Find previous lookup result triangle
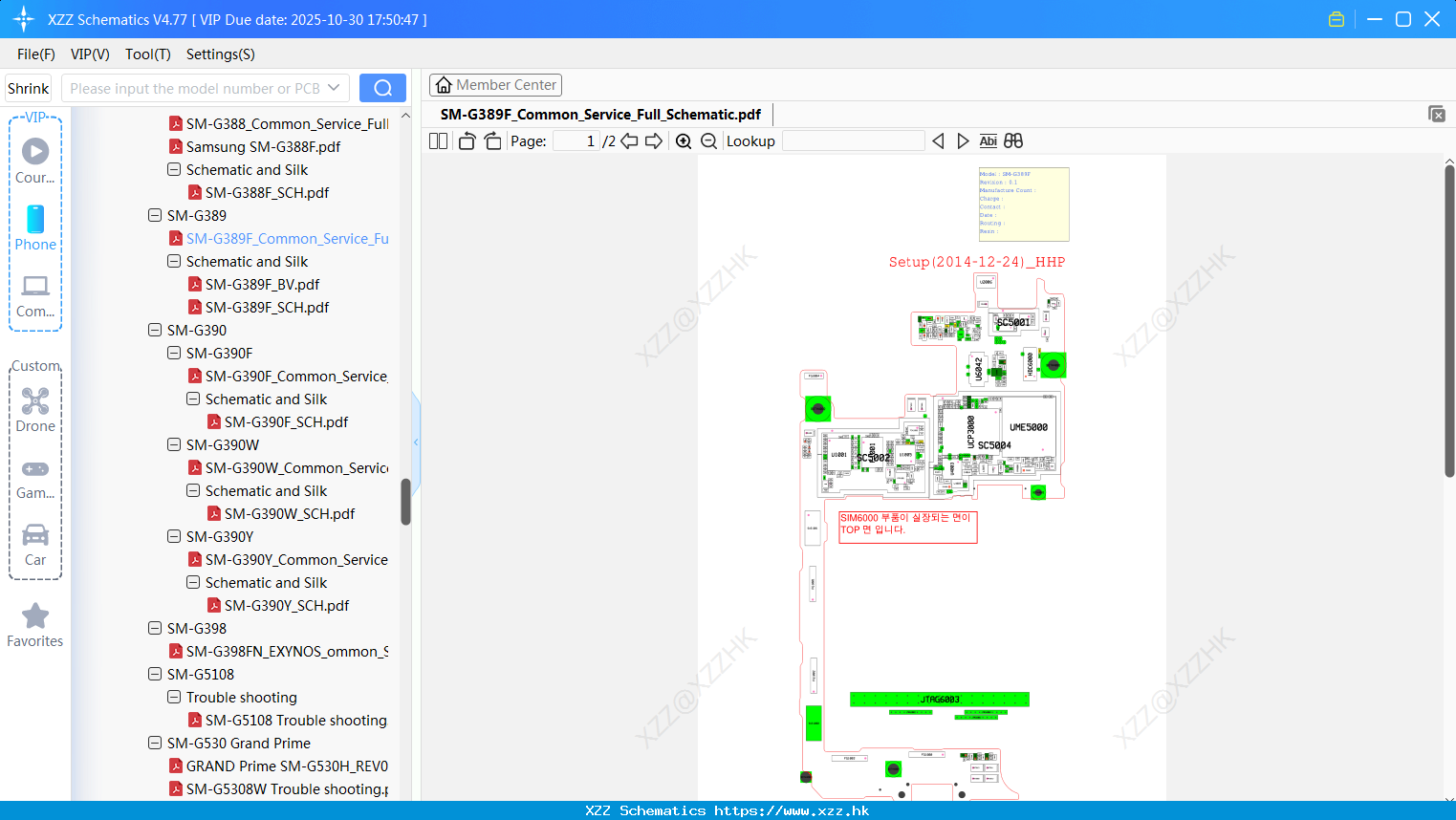This screenshot has height=820, width=1456. 938,141
